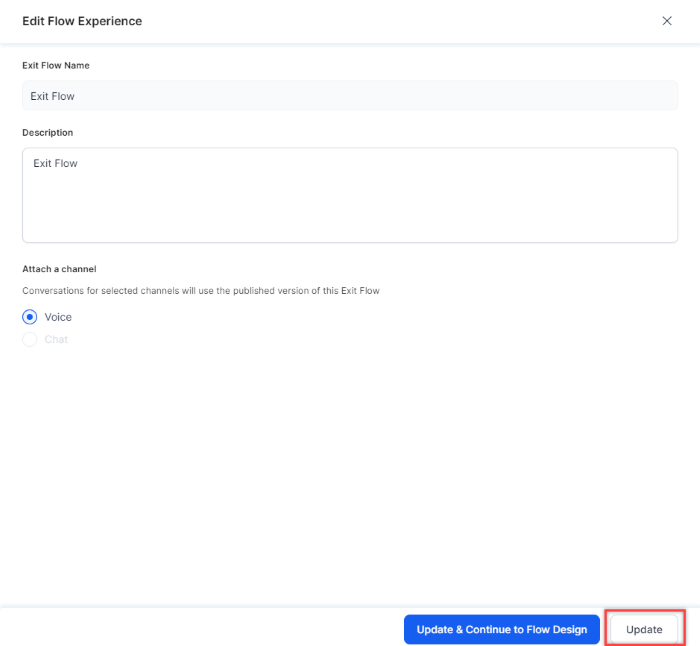
Task: Click the Update button
Action: point(644,629)
